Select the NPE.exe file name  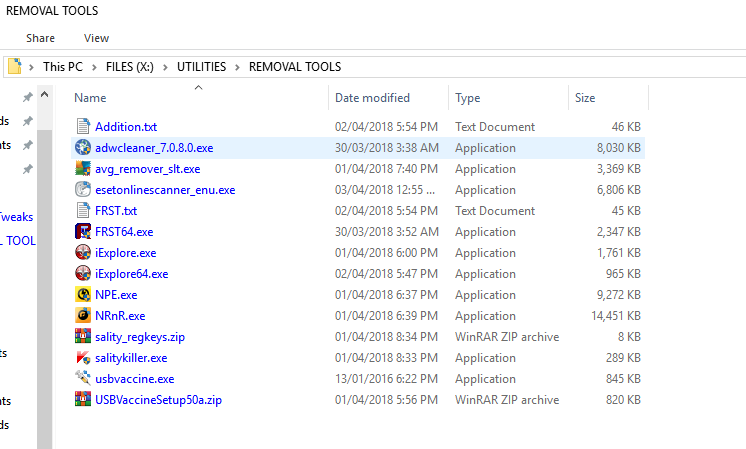(x=116, y=295)
